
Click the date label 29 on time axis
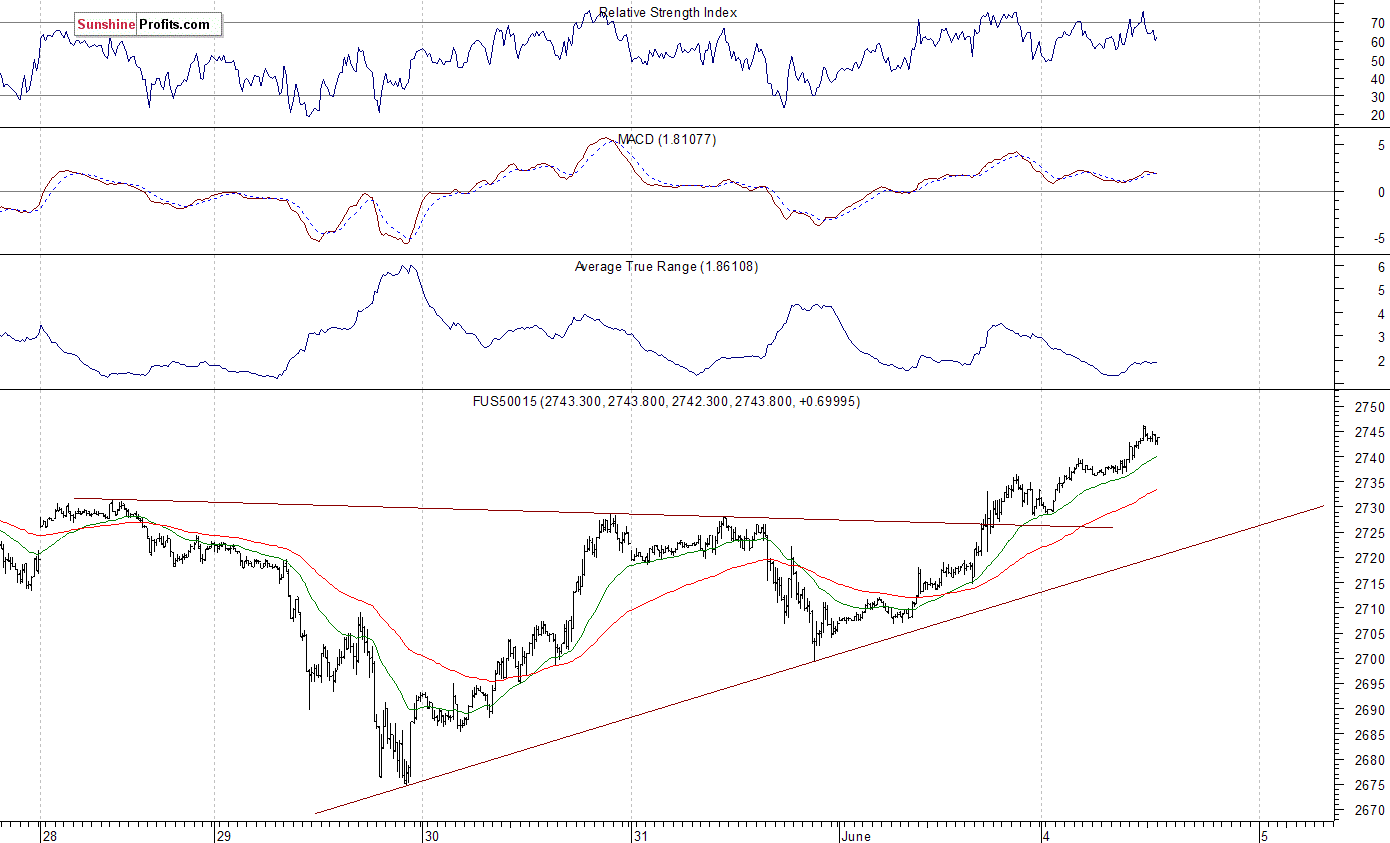tap(224, 835)
